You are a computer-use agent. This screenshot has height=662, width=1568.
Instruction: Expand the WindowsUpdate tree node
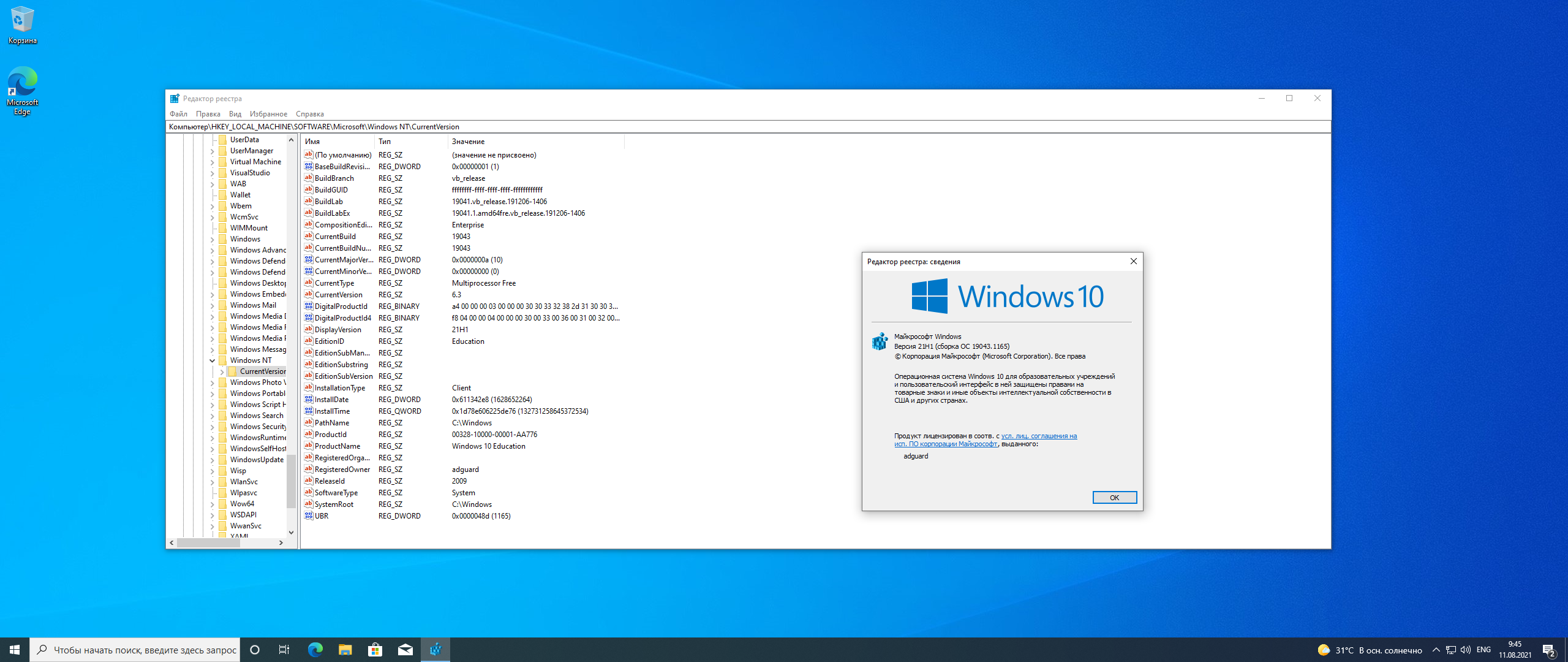coord(213,460)
